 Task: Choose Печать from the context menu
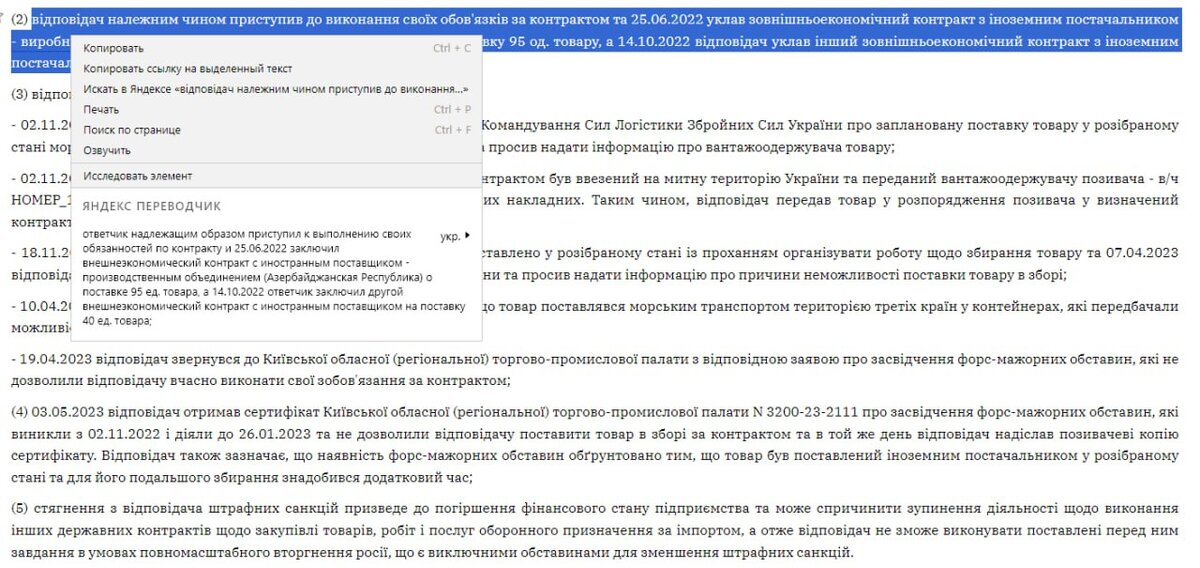(x=277, y=110)
